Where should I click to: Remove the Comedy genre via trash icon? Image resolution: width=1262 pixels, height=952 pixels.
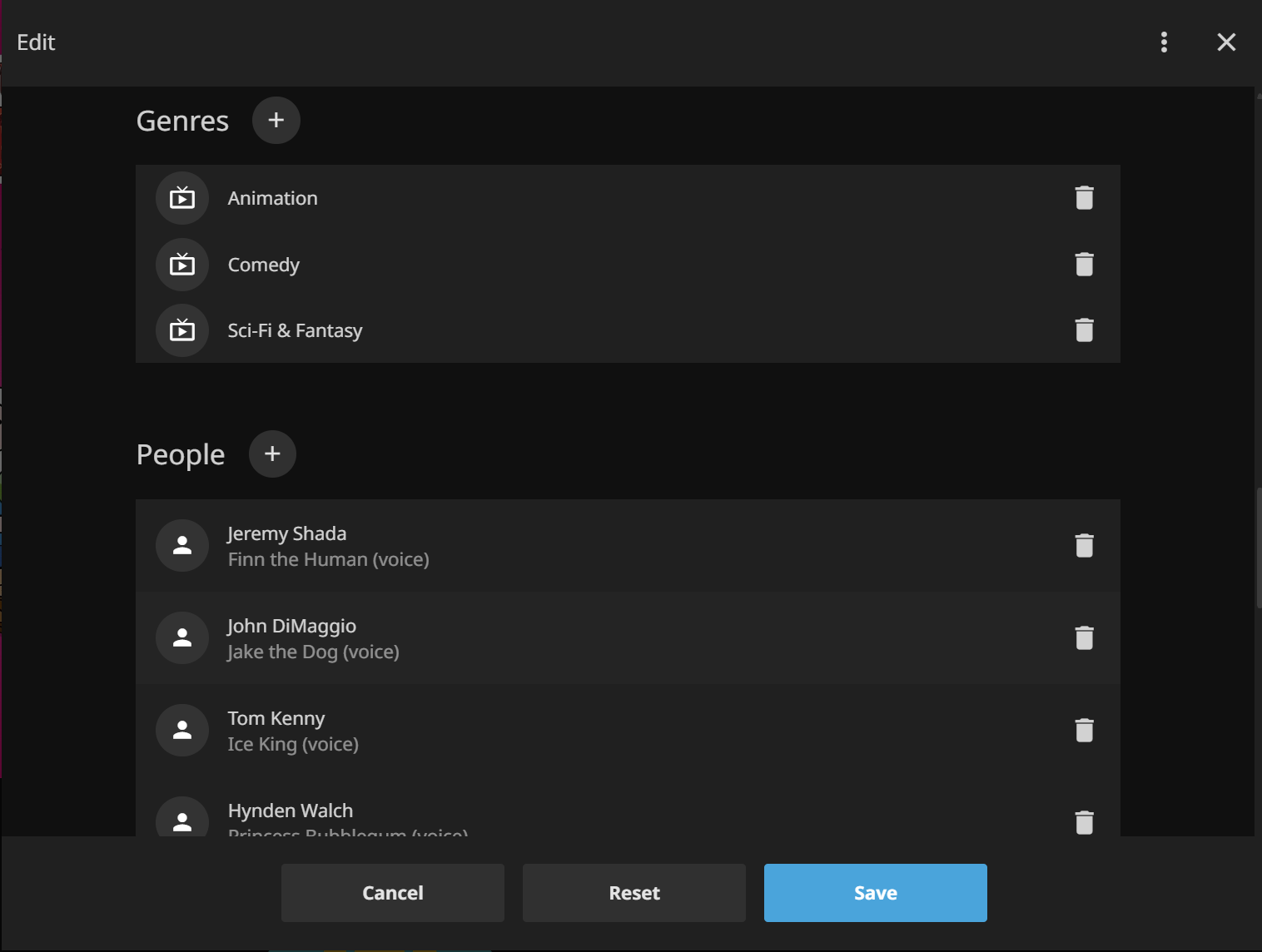[x=1084, y=265]
